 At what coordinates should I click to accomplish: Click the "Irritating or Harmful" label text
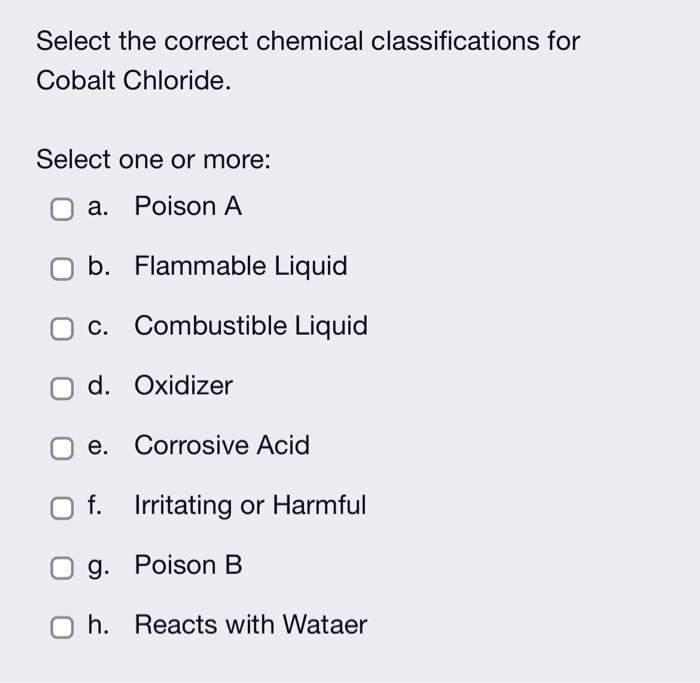pos(250,506)
